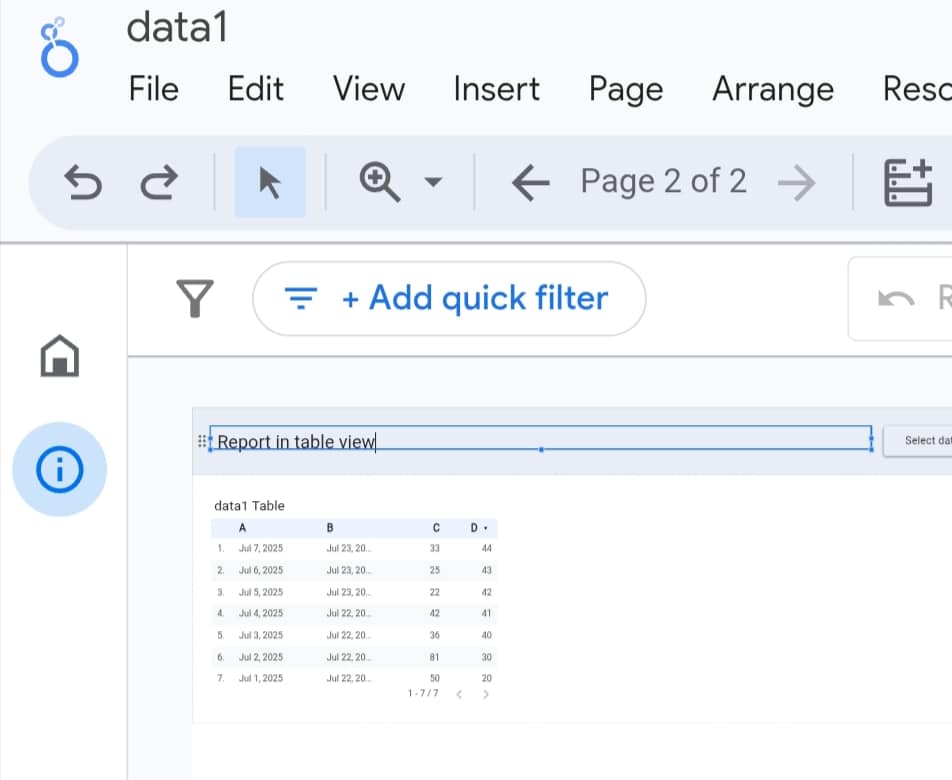Open the Page 2 of 2 selector

point(663,182)
